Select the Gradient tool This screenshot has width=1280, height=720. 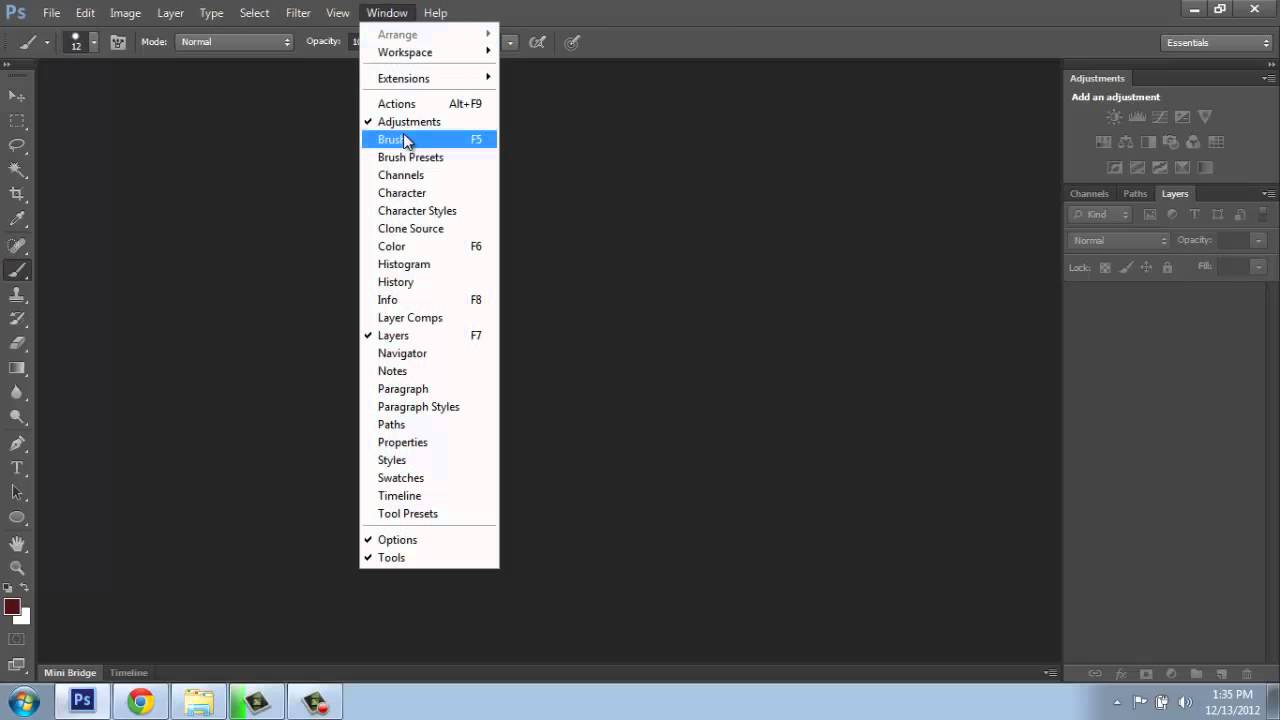pyautogui.click(x=17, y=369)
